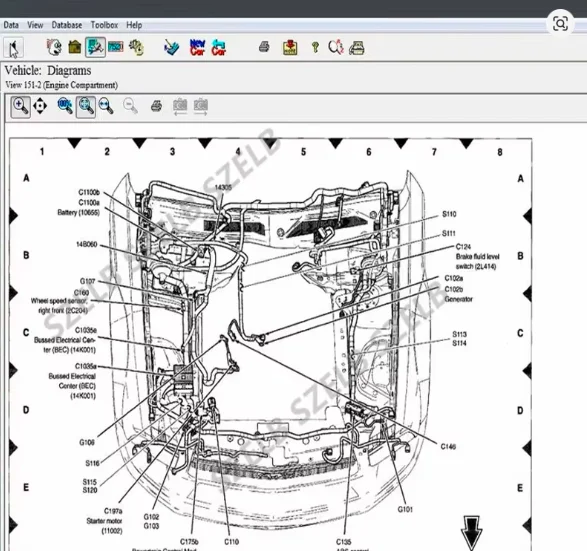Click the '14305' harness label at the top

point(223,187)
